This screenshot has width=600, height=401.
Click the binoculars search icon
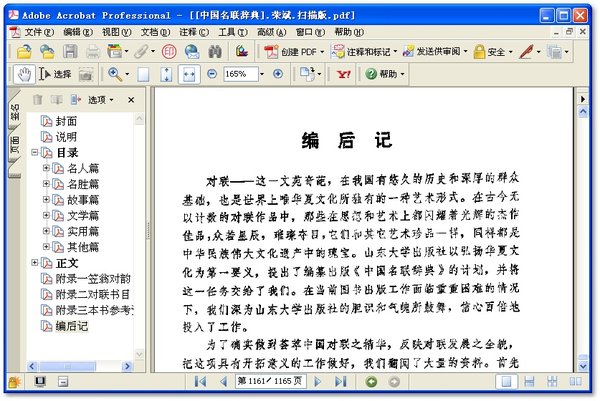pos(215,52)
